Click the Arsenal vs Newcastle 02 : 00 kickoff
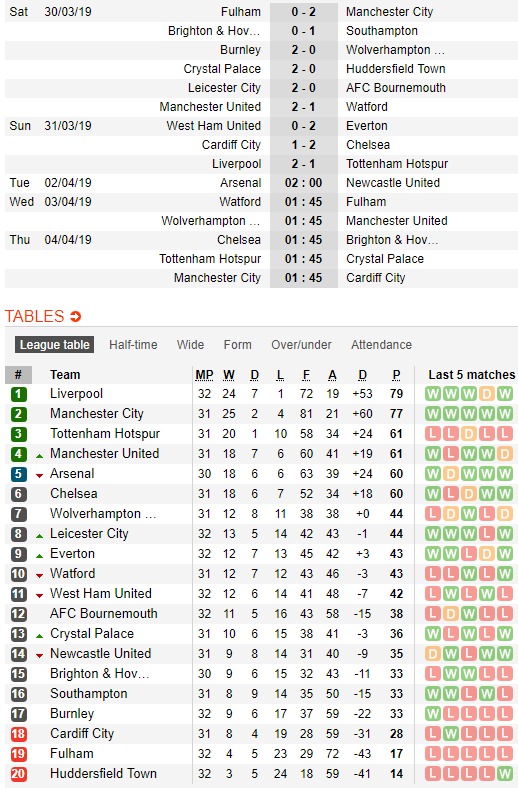The image size is (518, 788). coord(303,183)
